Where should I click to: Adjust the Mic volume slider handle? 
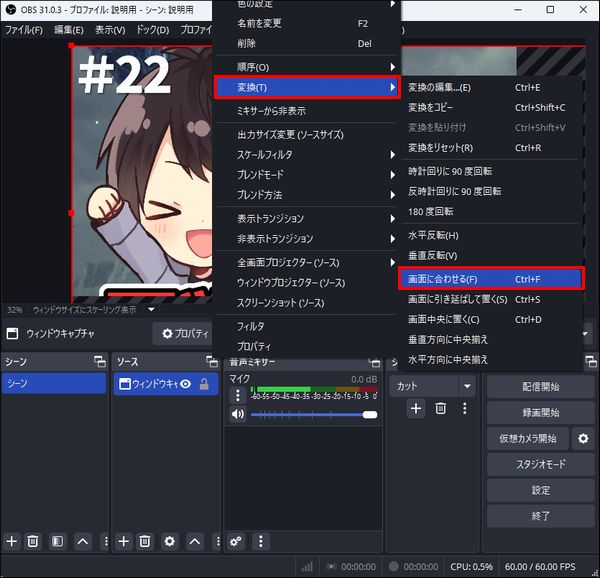coord(370,415)
